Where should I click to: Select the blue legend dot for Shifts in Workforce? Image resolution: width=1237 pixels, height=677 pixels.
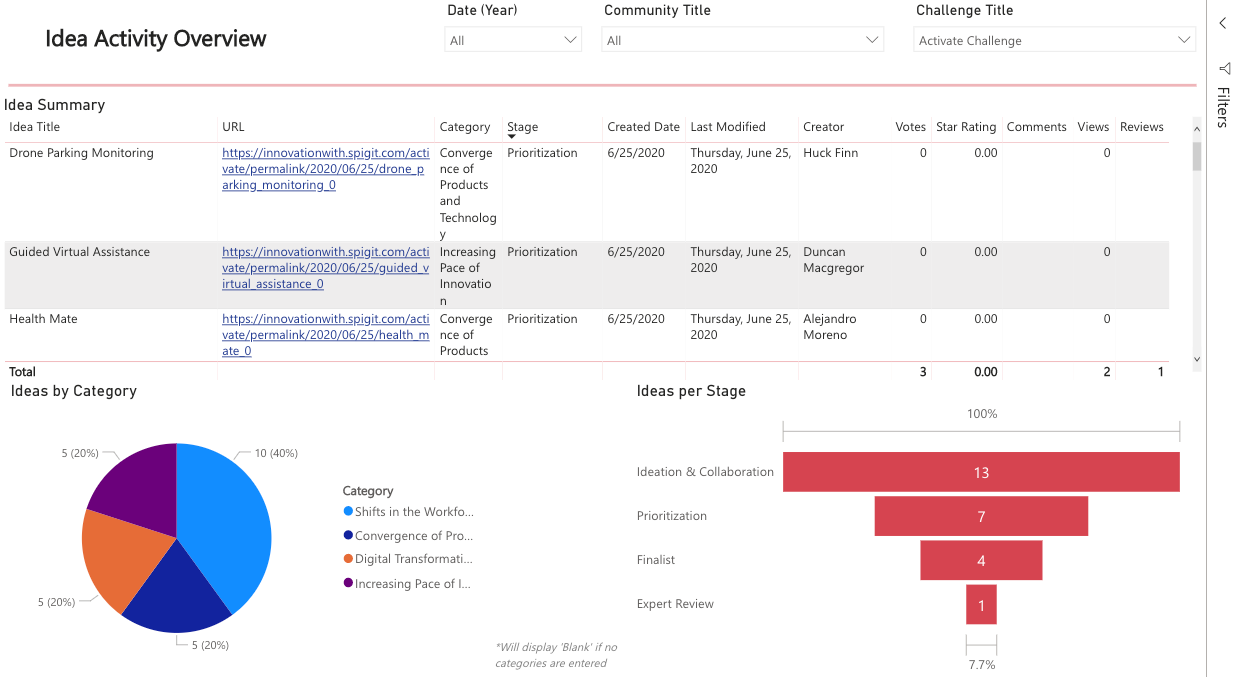click(347, 511)
